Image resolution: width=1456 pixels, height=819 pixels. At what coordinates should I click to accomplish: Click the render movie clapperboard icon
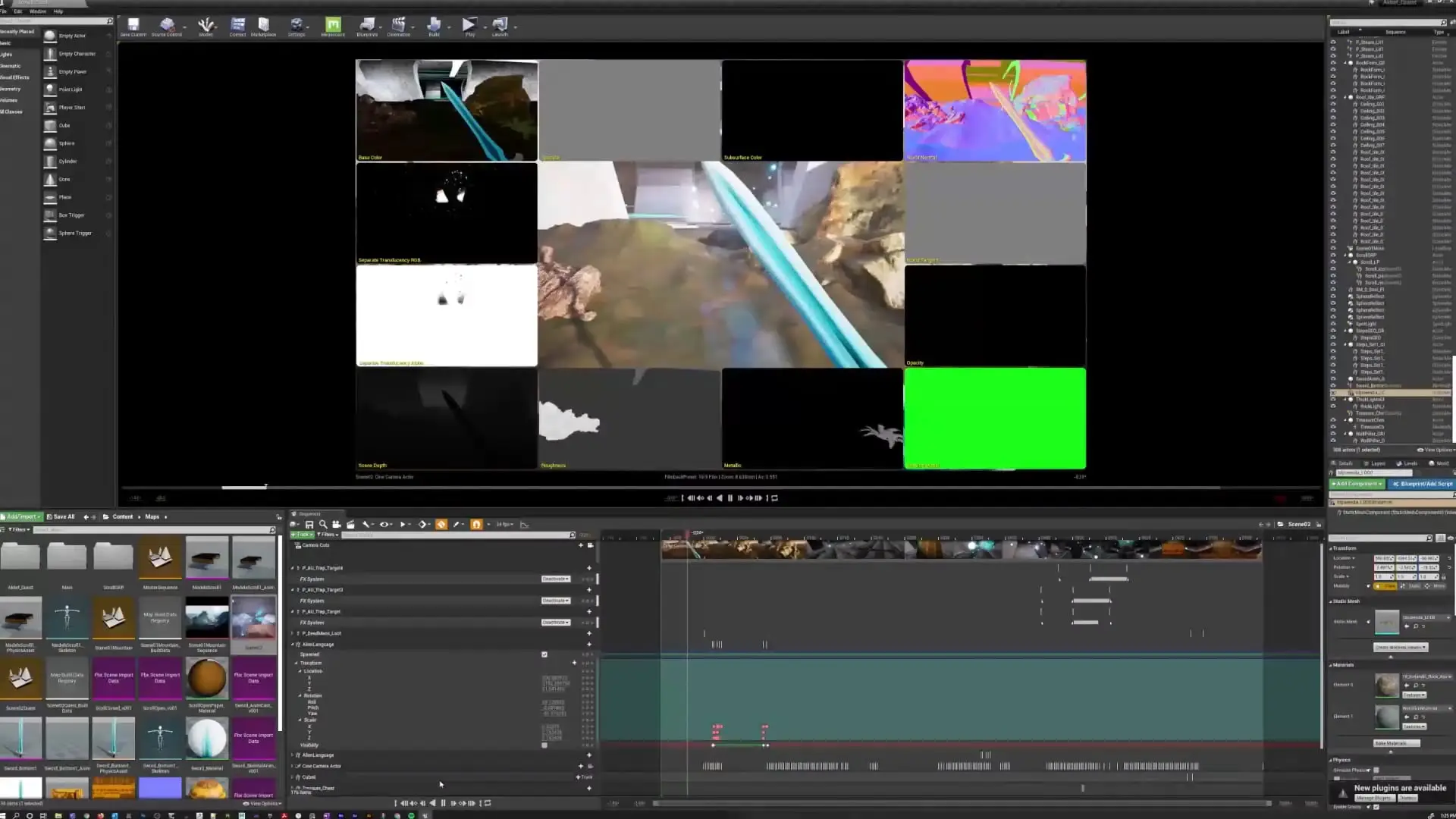350,525
